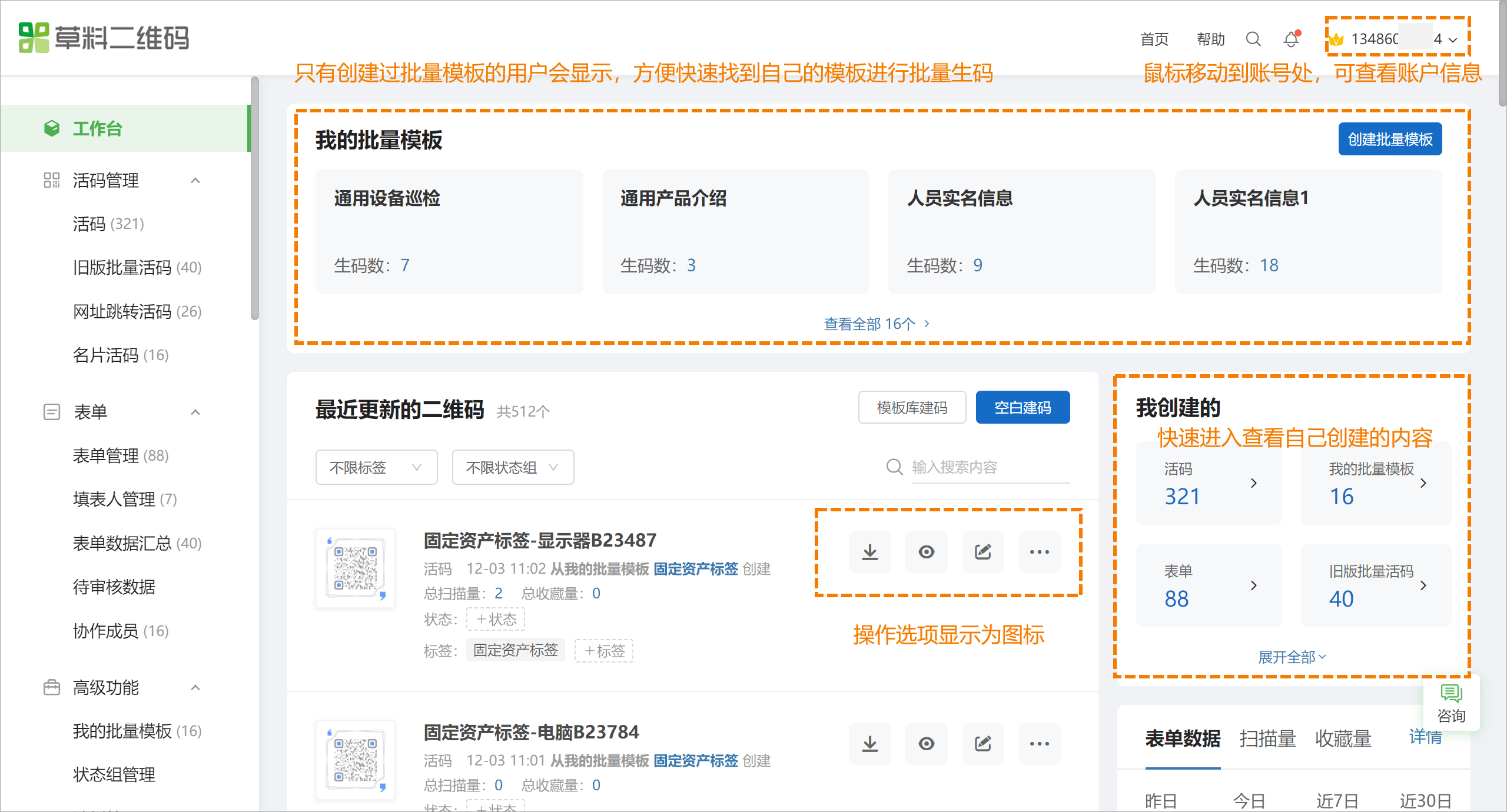Screen dimensions: 1507x812
Task: Open 活码 (321) in the sidebar
Action: [x=109, y=224]
